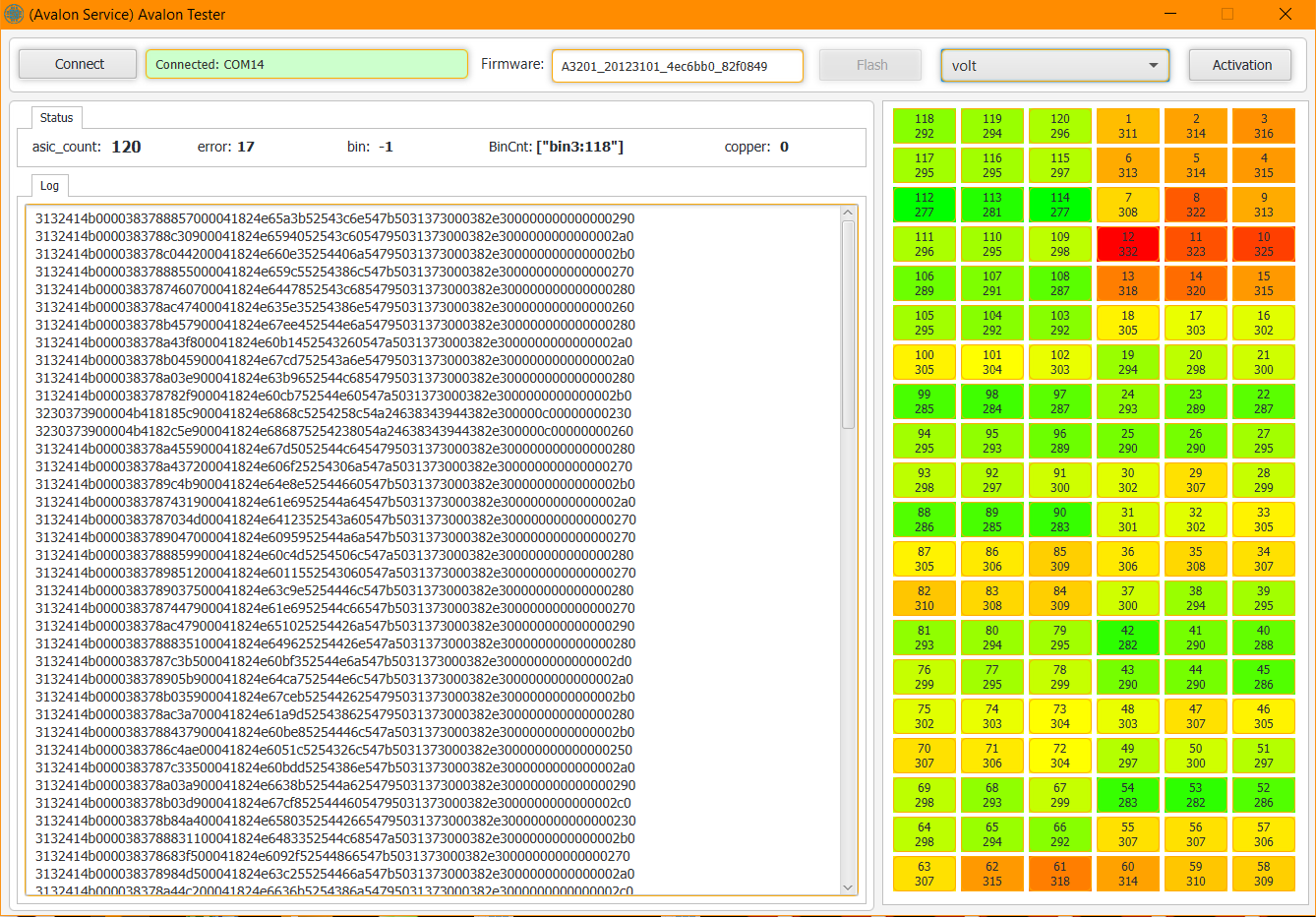1316x917 pixels.
Task: Click ASIC cell 29 showing 307
Action: click(x=1196, y=480)
